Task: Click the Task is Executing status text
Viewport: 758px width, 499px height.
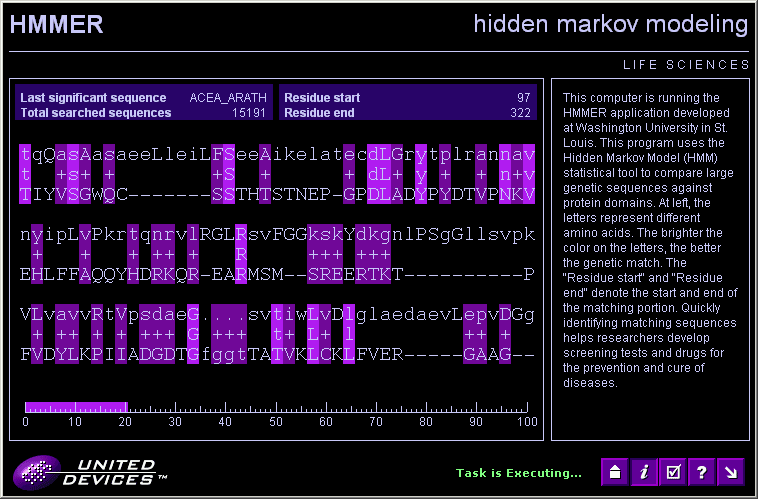Action: click(x=519, y=473)
